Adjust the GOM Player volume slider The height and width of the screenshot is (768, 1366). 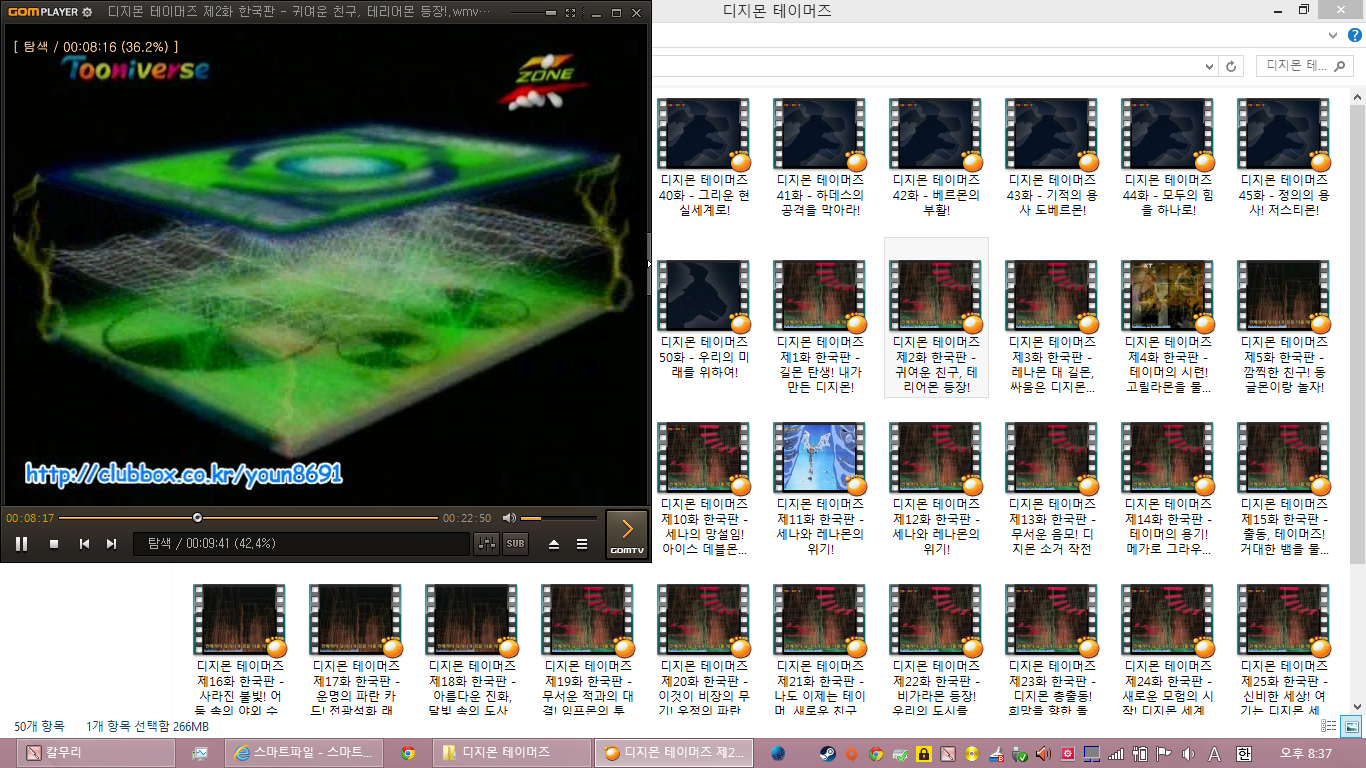(x=558, y=518)
